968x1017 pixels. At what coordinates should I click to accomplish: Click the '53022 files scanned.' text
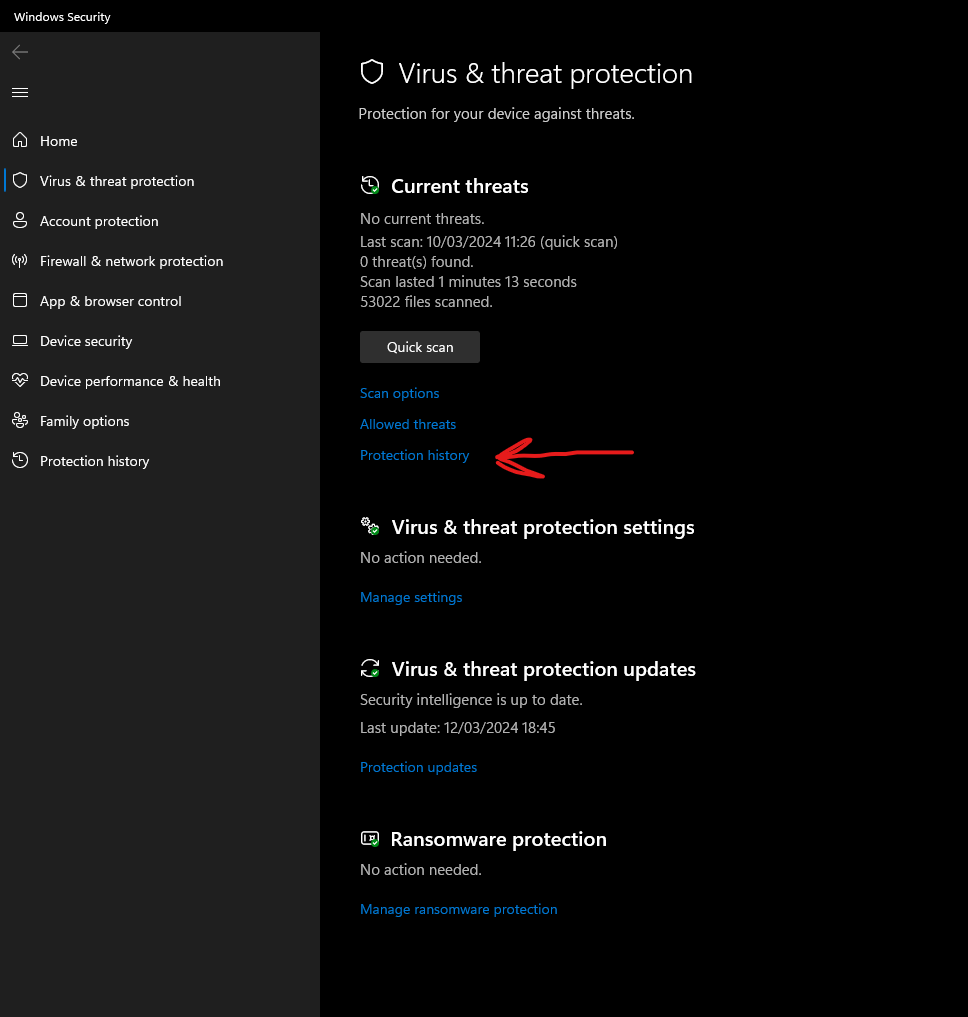[x=426, y=302]
